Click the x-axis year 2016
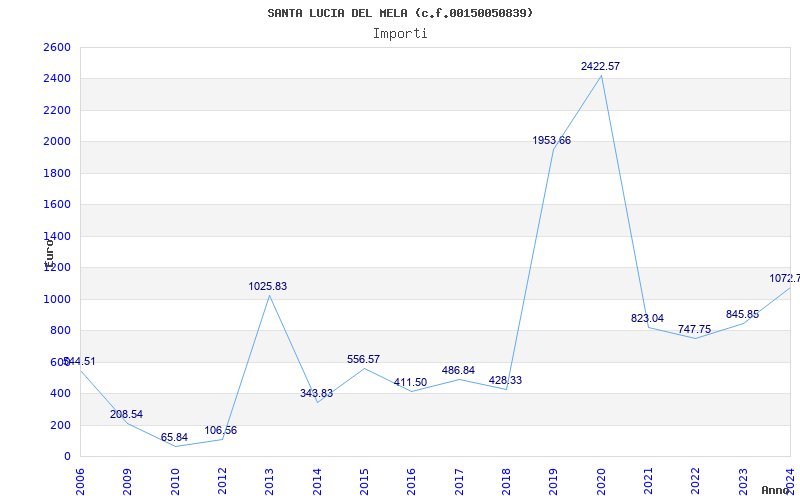This screenshot has width=800, height=500. click(412, 482)
